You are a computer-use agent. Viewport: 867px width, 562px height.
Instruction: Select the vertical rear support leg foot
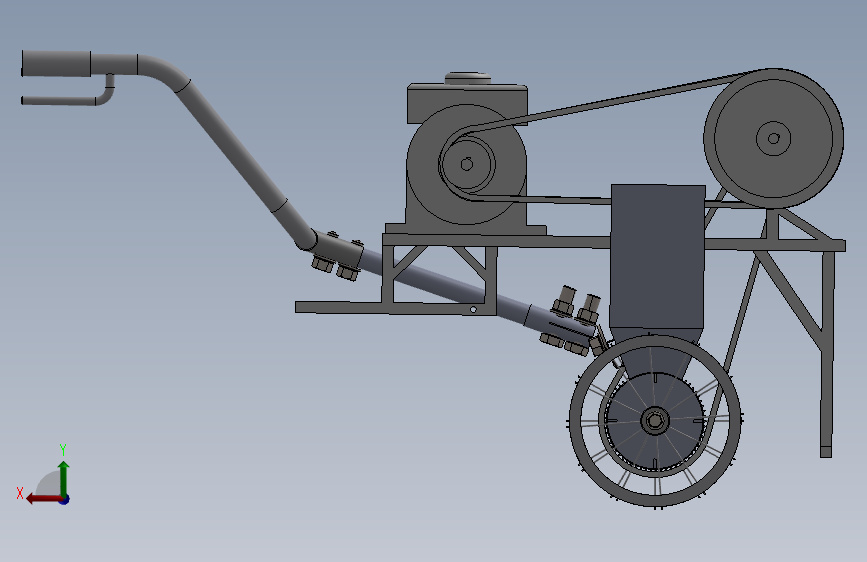[826, 452]
